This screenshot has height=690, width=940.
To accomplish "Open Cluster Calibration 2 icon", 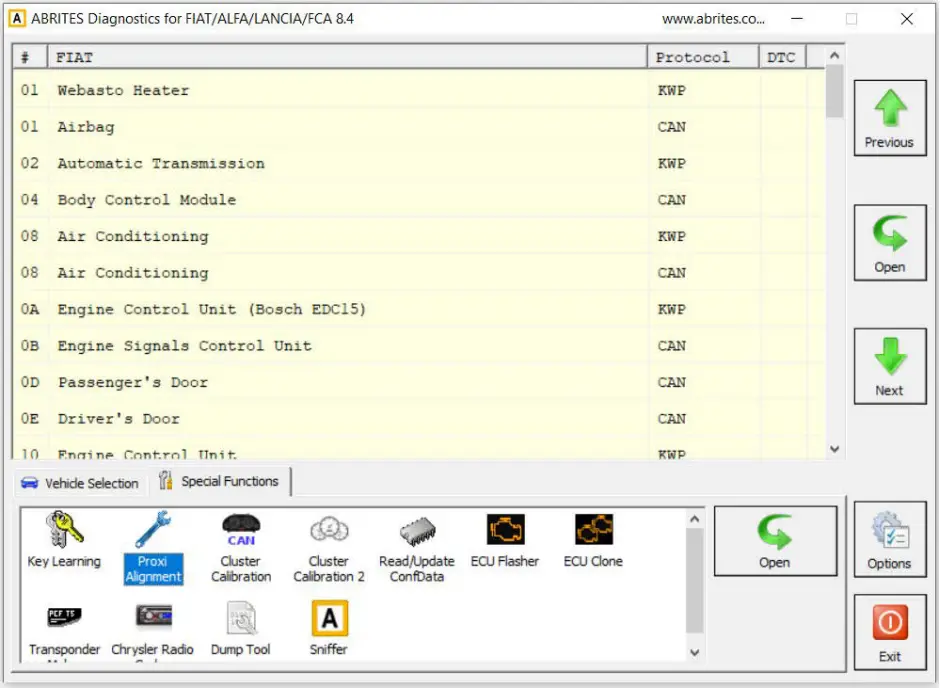I will [x=329, y=530].
